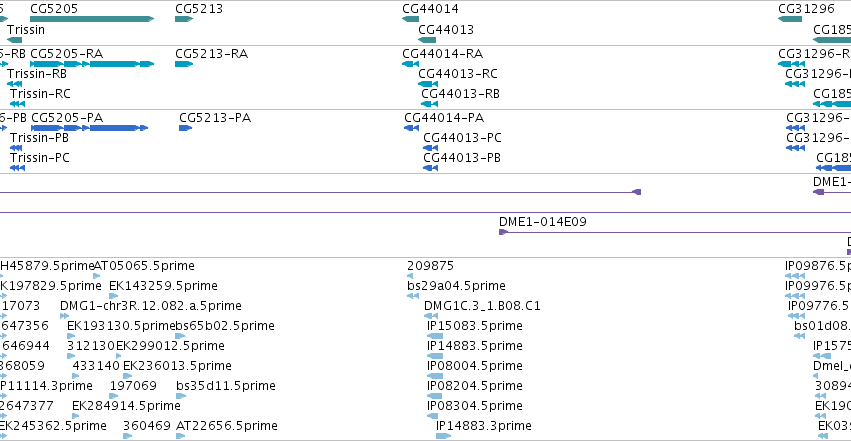Click the CG5205-PA protein feature
Viewport: 851px width, 441px height.
tap(90, 128)
